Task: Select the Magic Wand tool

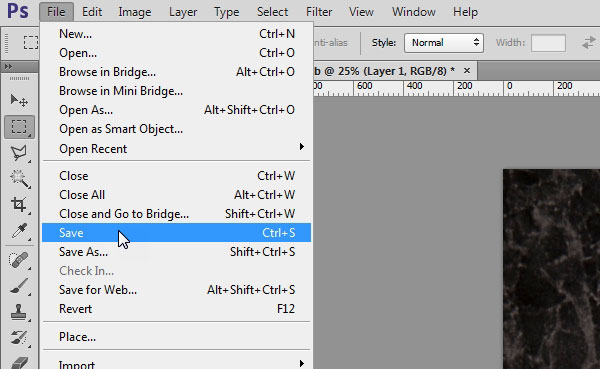Action: pyautogui.click(x=19, y=179)
